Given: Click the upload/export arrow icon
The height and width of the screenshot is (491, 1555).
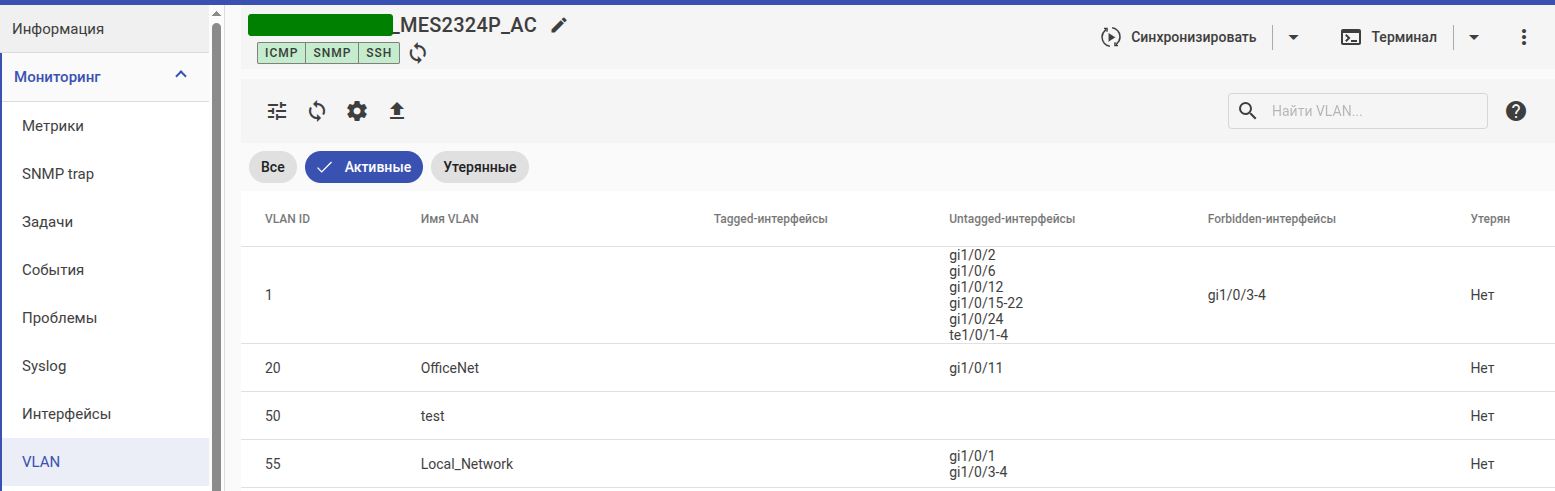Looking at the screenshot, I should [x=397, y=111].
